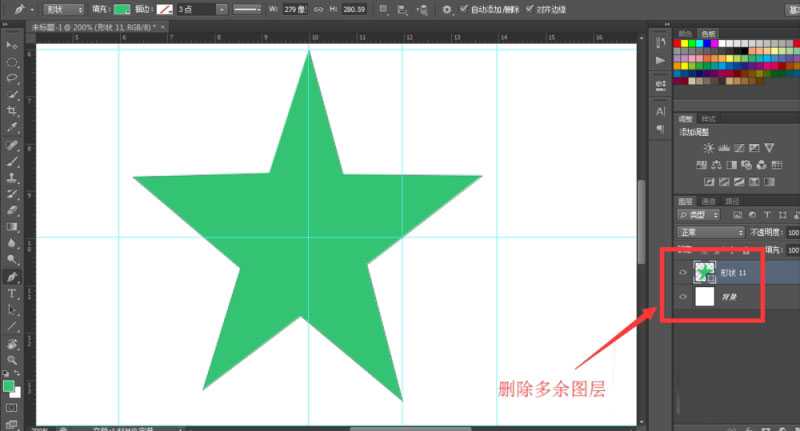Switch to the 色板 swatches tab
This screenshot has height=431, width=800.
[708, 34]
